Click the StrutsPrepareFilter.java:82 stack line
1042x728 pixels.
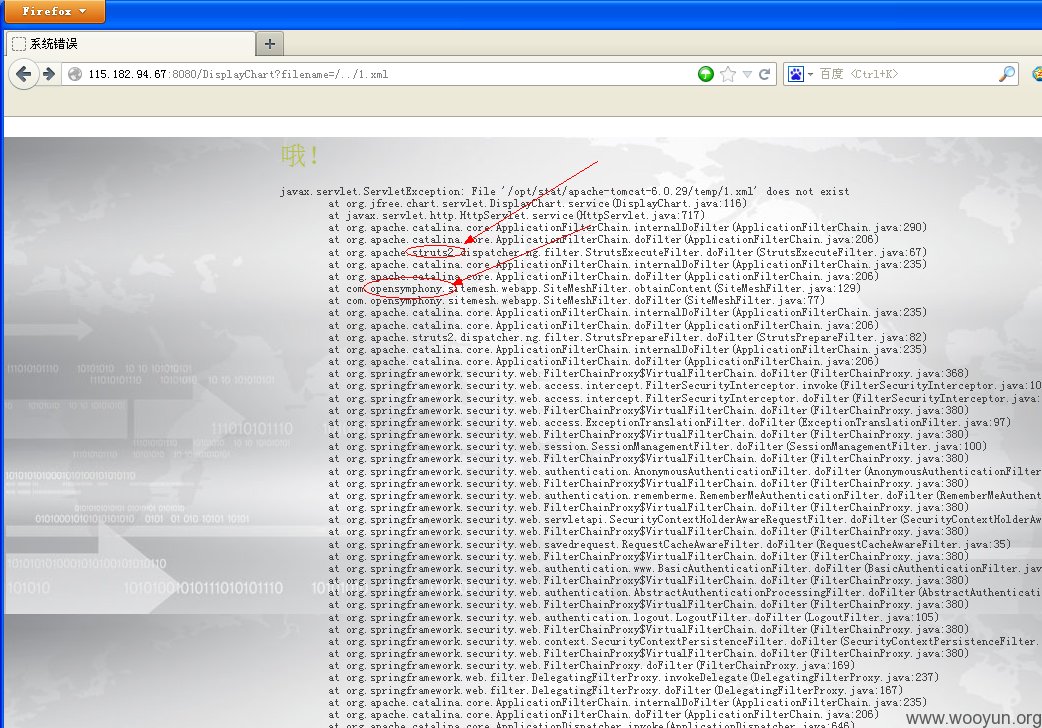point(627,337)
